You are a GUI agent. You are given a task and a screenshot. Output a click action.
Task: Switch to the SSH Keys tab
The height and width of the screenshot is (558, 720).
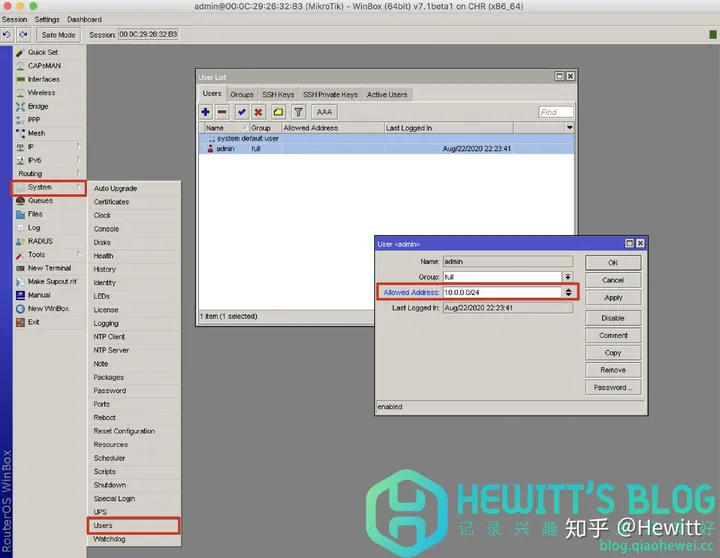[x=278, y=95]
